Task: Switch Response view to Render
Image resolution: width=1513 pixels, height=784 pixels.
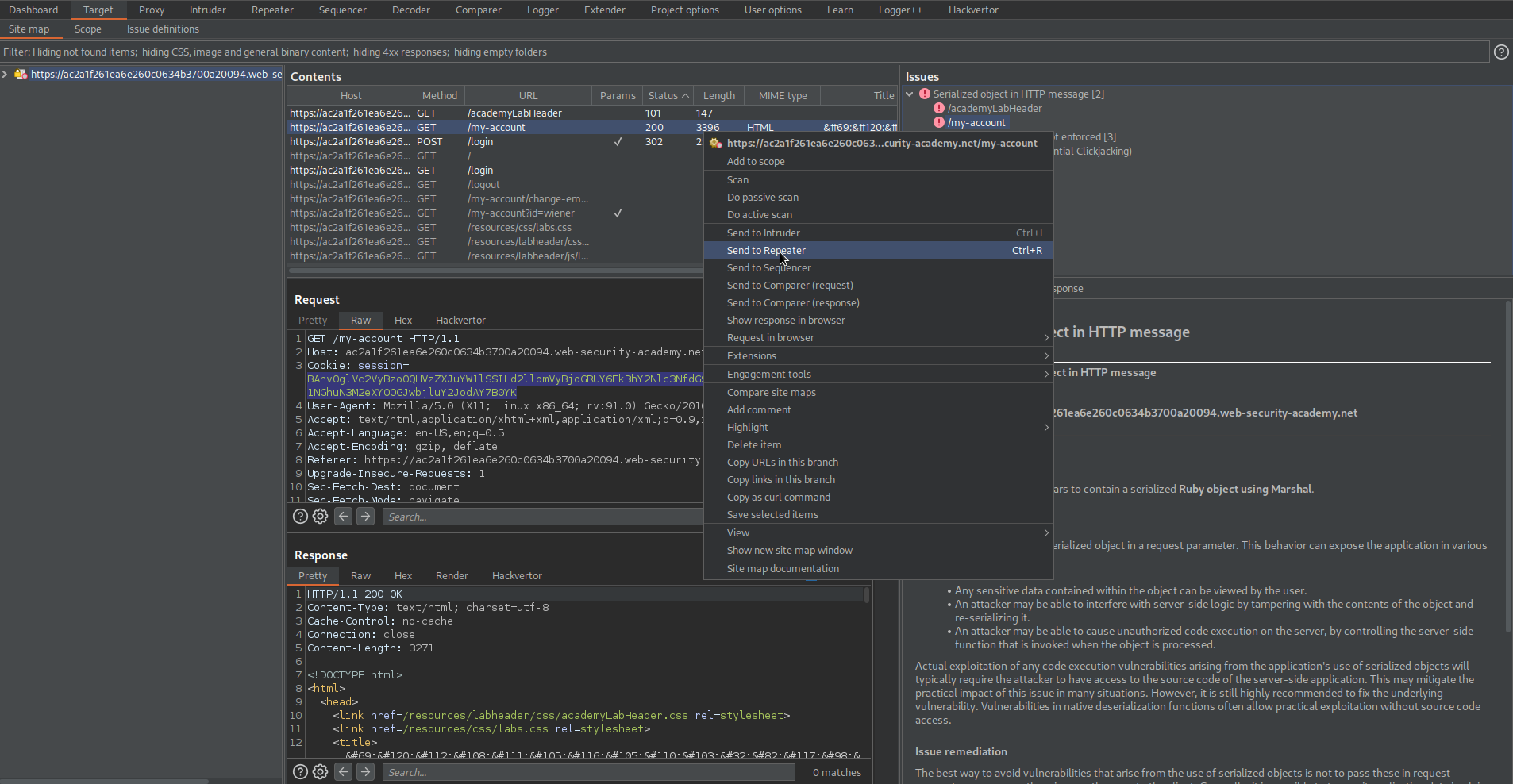Action: pyautogui.click(x=452, y=576)
